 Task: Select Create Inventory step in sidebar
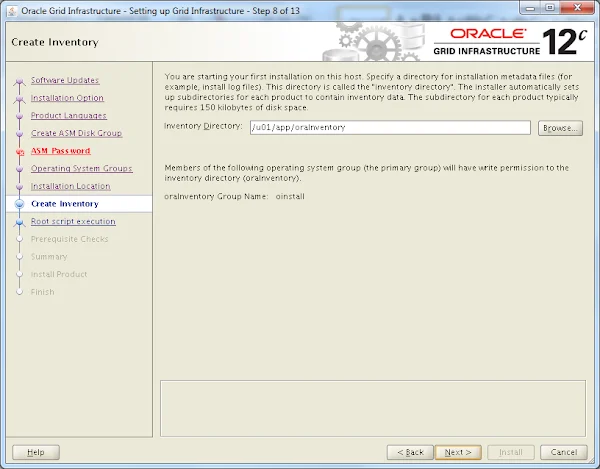(x=65, y=204)
